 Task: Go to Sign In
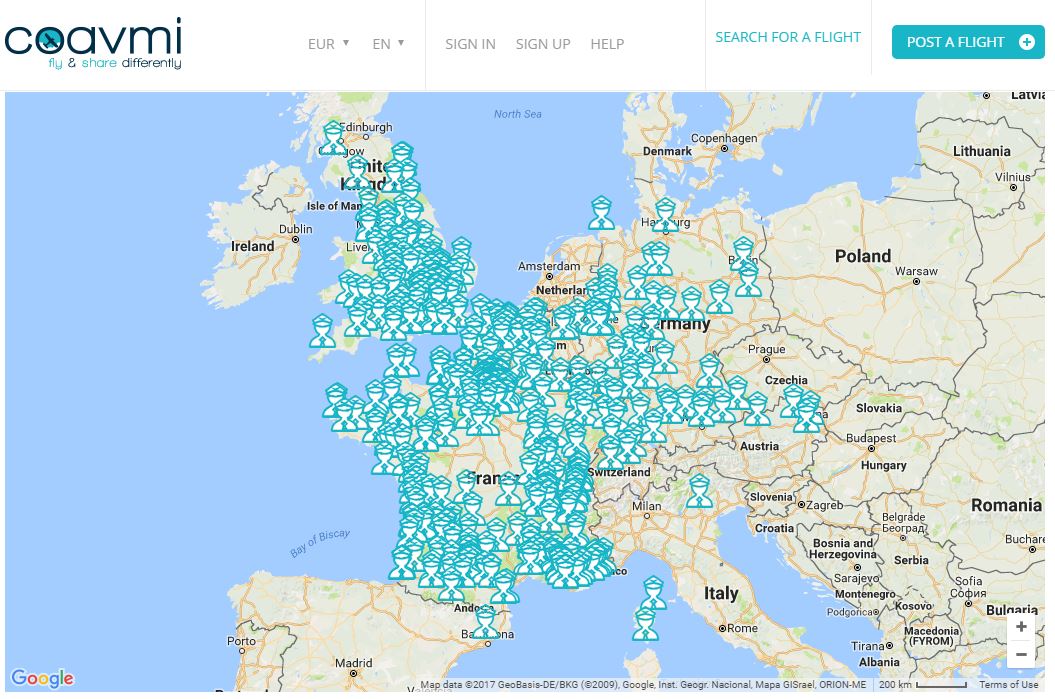(470, 44)
